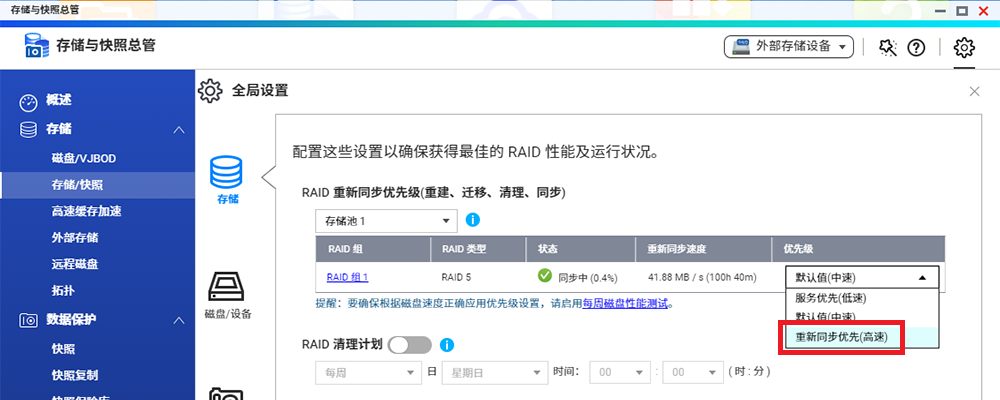Select 服务优先(低速) priority option
The image size is (1000, 400).
coord(862,297)
